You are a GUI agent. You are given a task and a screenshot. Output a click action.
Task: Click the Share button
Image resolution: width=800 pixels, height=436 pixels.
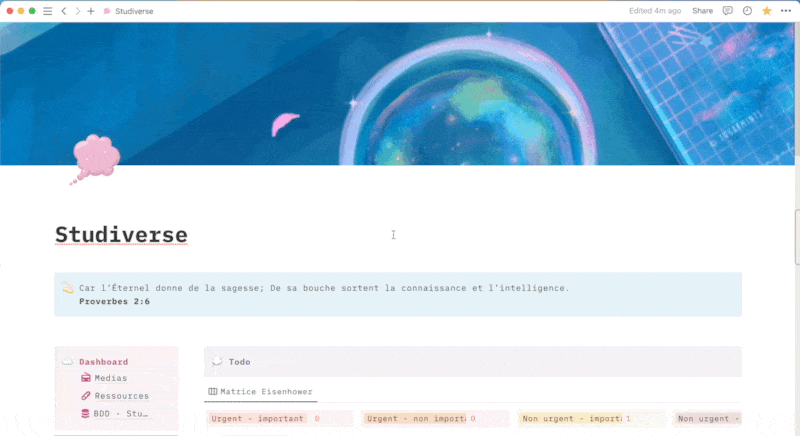(x=702, y=11)
